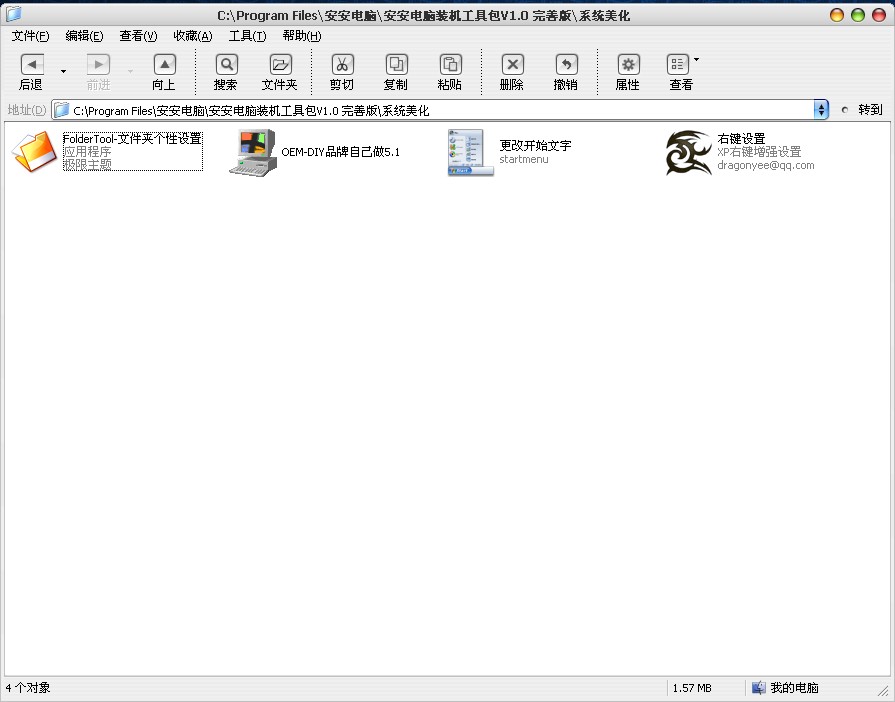895x702 pixels.
Task: Open Properties (属性) gear icon
Action: point(628,65)
